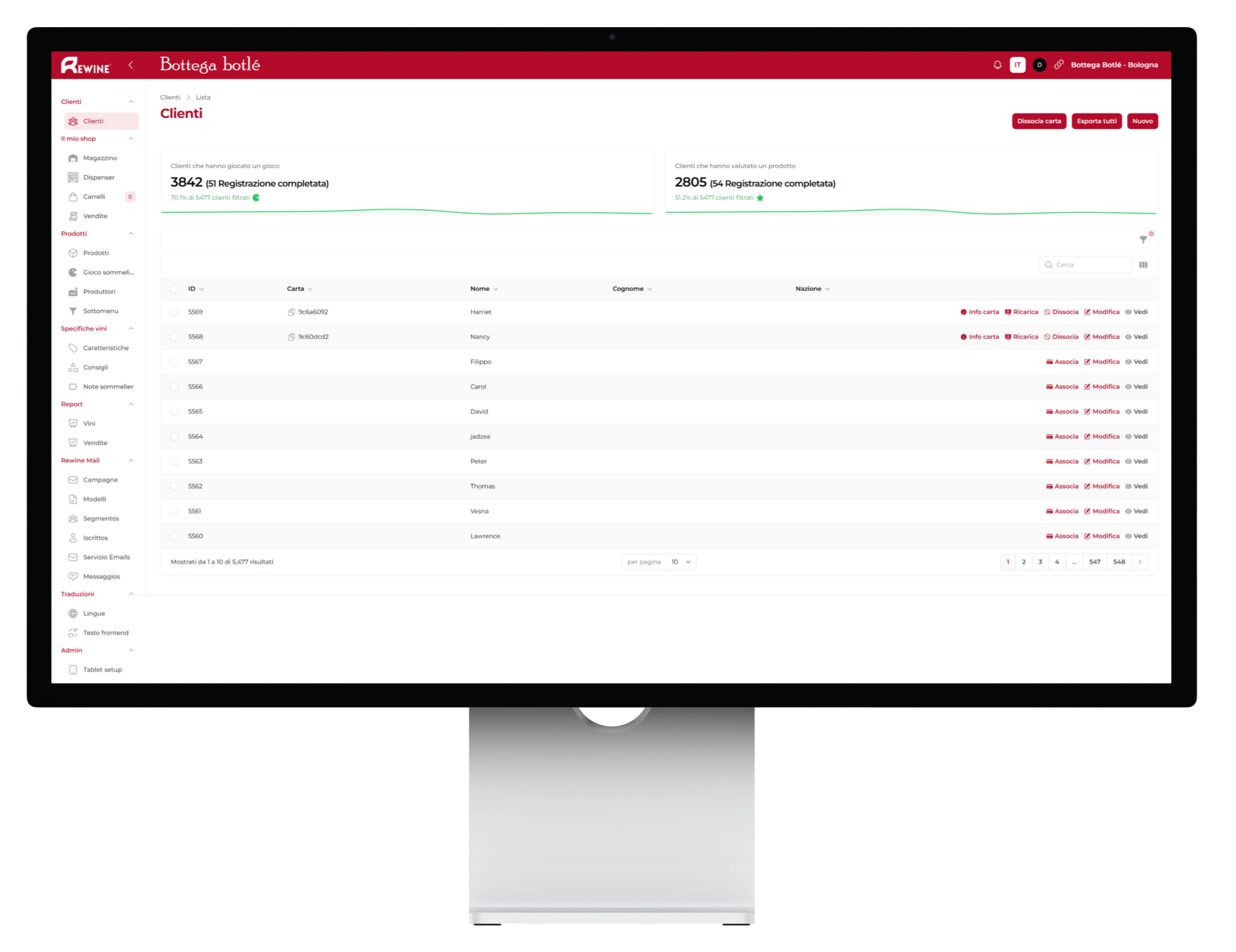Open Lingue in sidebar

point(101,614)
